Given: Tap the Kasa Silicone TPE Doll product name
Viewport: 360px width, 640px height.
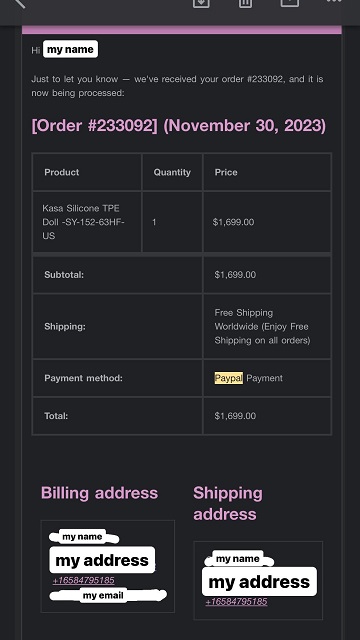Looking at the screenshot, I should pyautogui.click(x=83, y=222).
